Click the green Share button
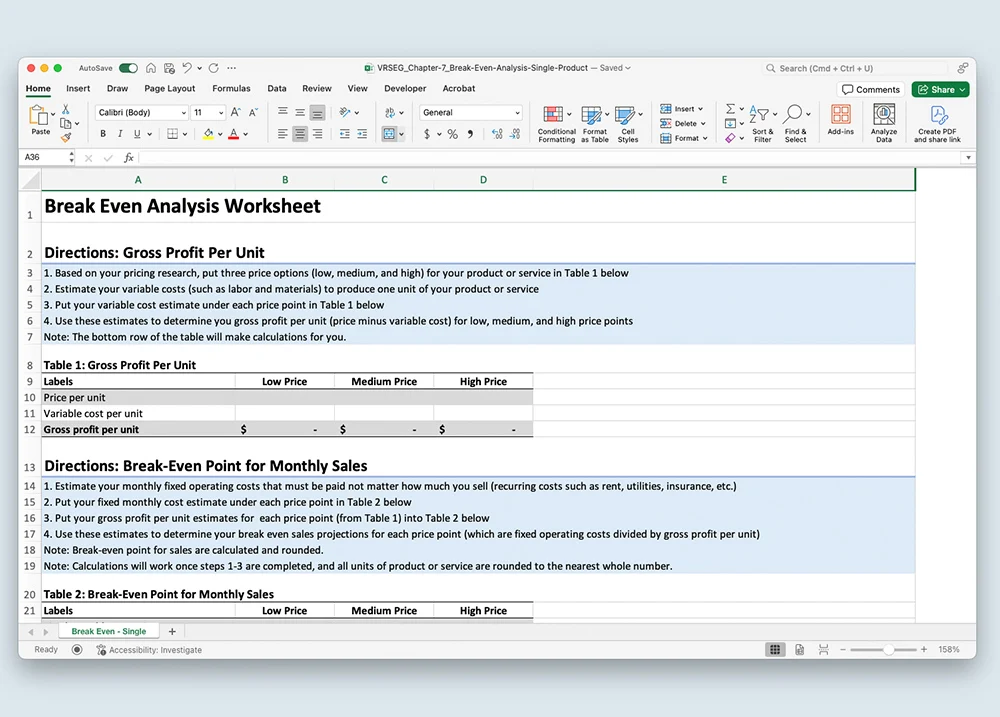Image resolution: width=1000 pixels, height=717 pixels. (x=941, y=90)
